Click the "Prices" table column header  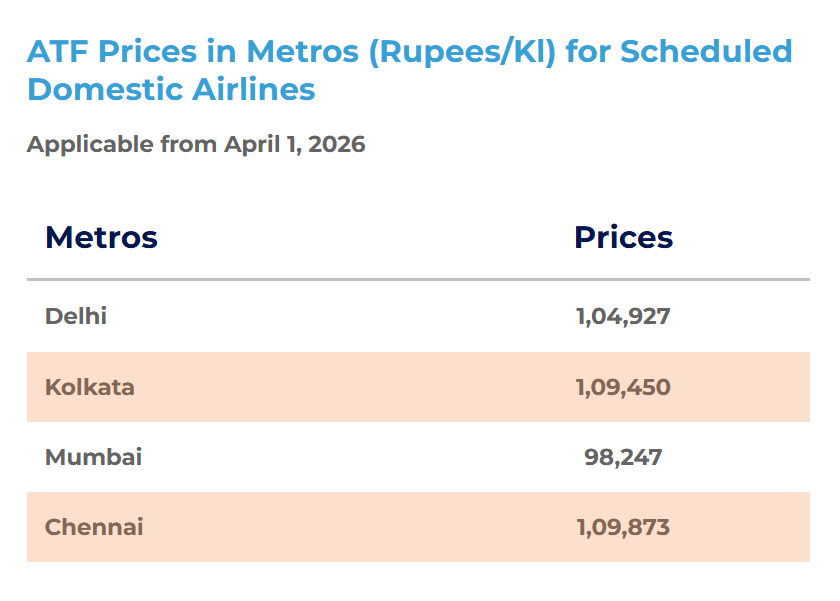tap(623, 238)
